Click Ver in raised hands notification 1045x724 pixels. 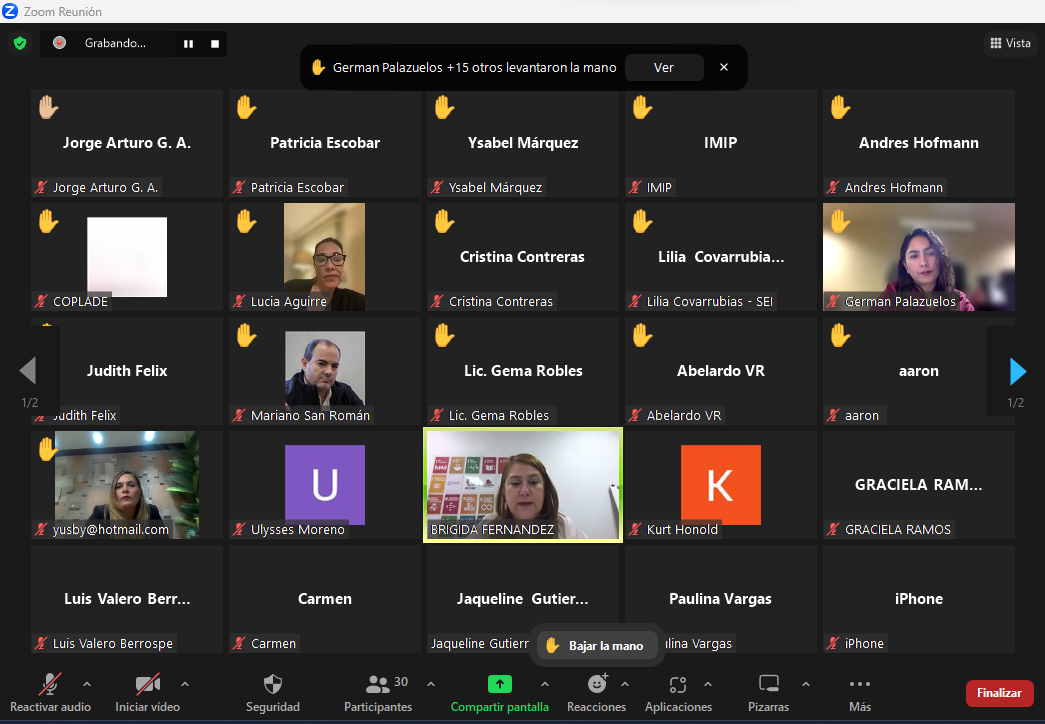point(664,68)
